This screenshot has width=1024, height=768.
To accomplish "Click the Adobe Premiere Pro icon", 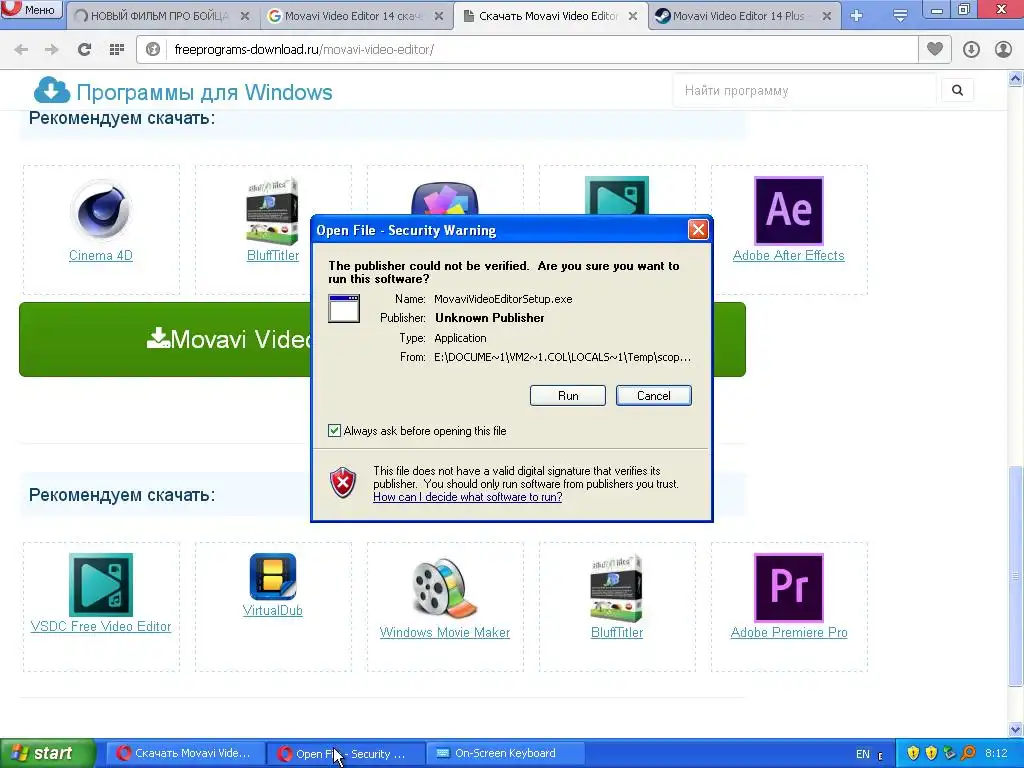I will point(789,587).
